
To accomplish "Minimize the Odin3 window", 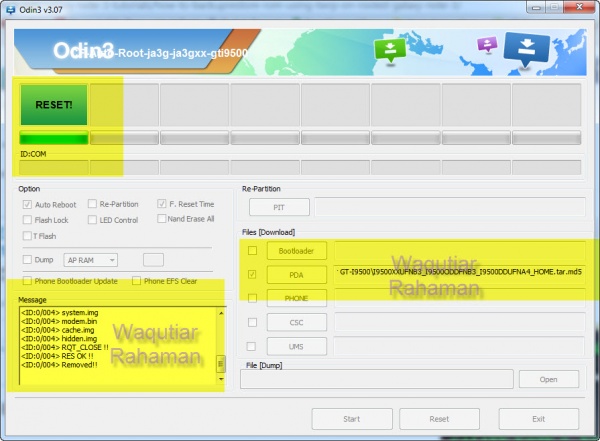I will pyautogui.click(x=536, y=7).
